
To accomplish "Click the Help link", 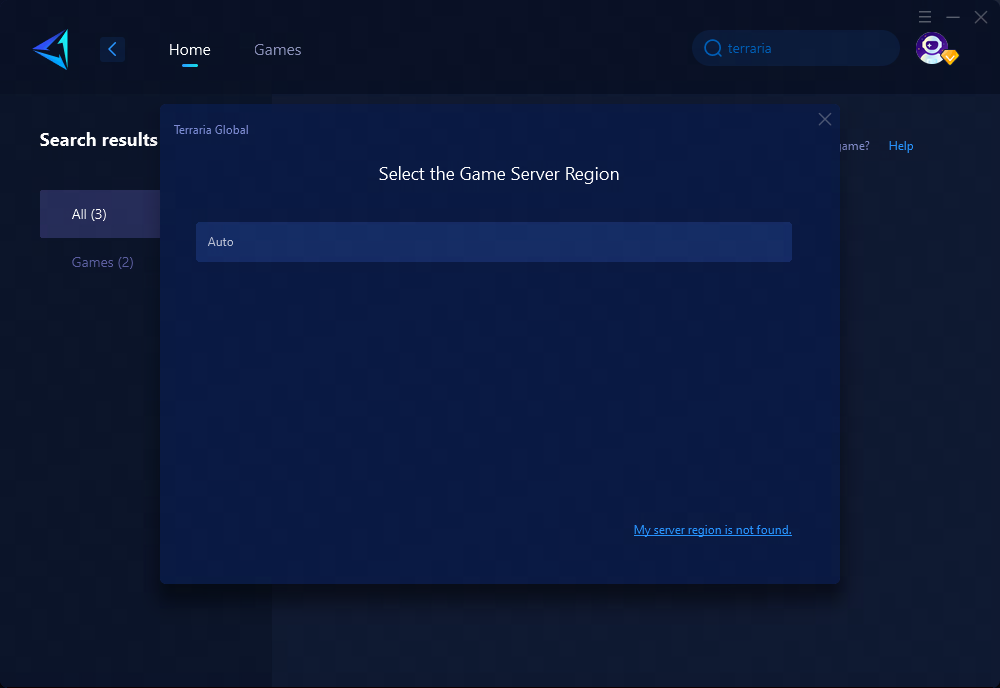I will tap(900, 146).
